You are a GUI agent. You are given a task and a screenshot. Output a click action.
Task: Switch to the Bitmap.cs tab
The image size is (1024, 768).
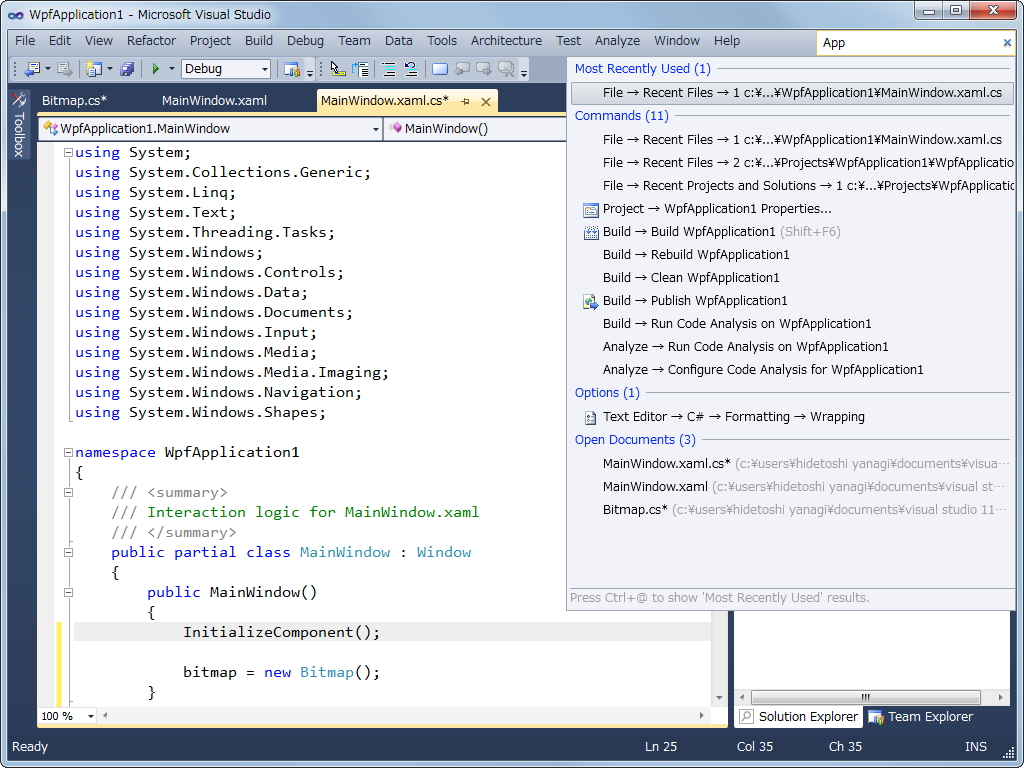tap(74, 101)
